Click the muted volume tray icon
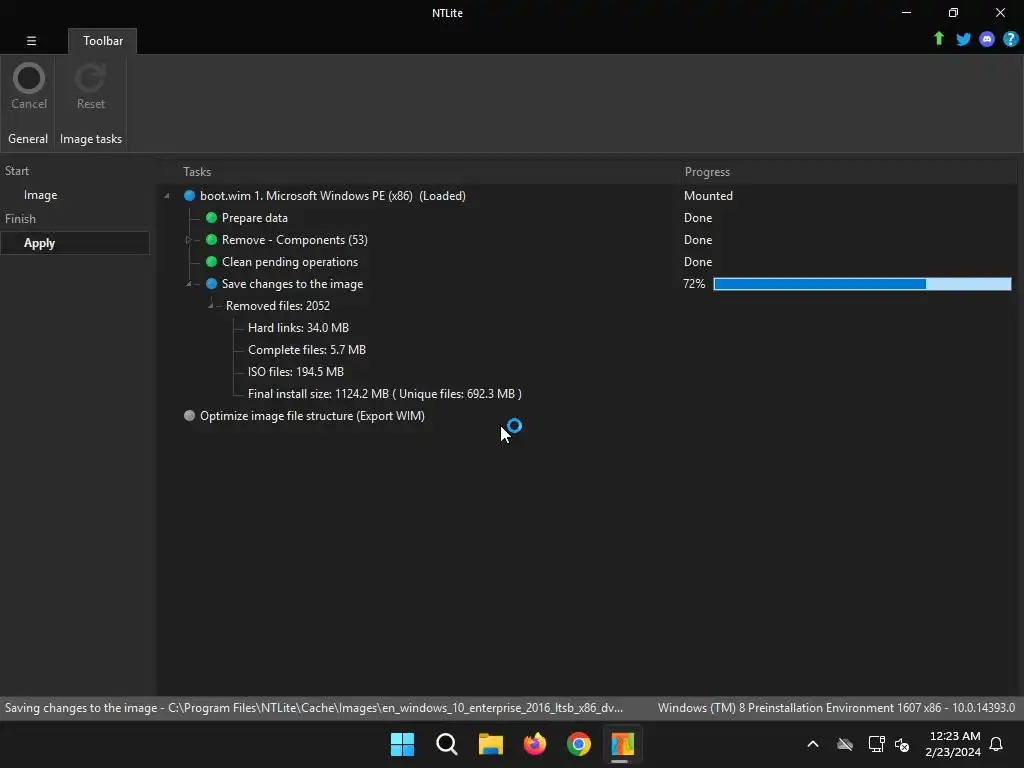 902,744
